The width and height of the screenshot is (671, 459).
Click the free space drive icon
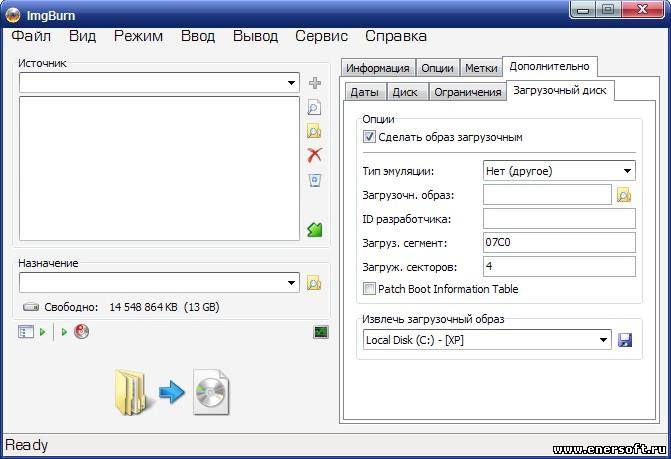(x=31, y=307)
